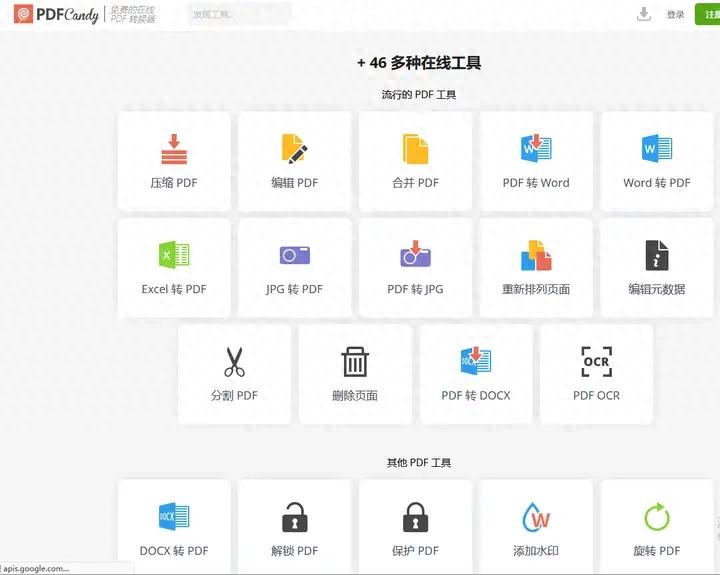Select the 解锁 PDF open padlock icon
The image size is (720, 575).
pos(294,517)
